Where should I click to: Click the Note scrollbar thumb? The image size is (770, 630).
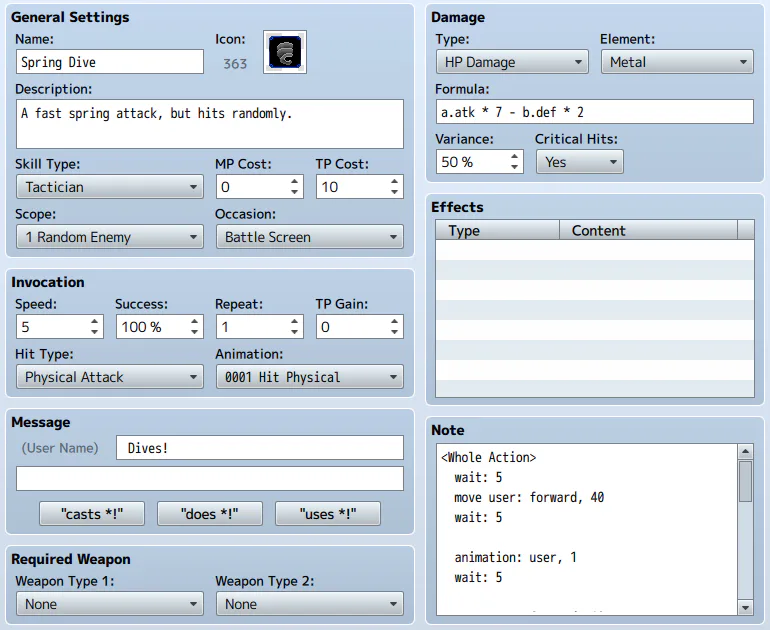[745, 481]
